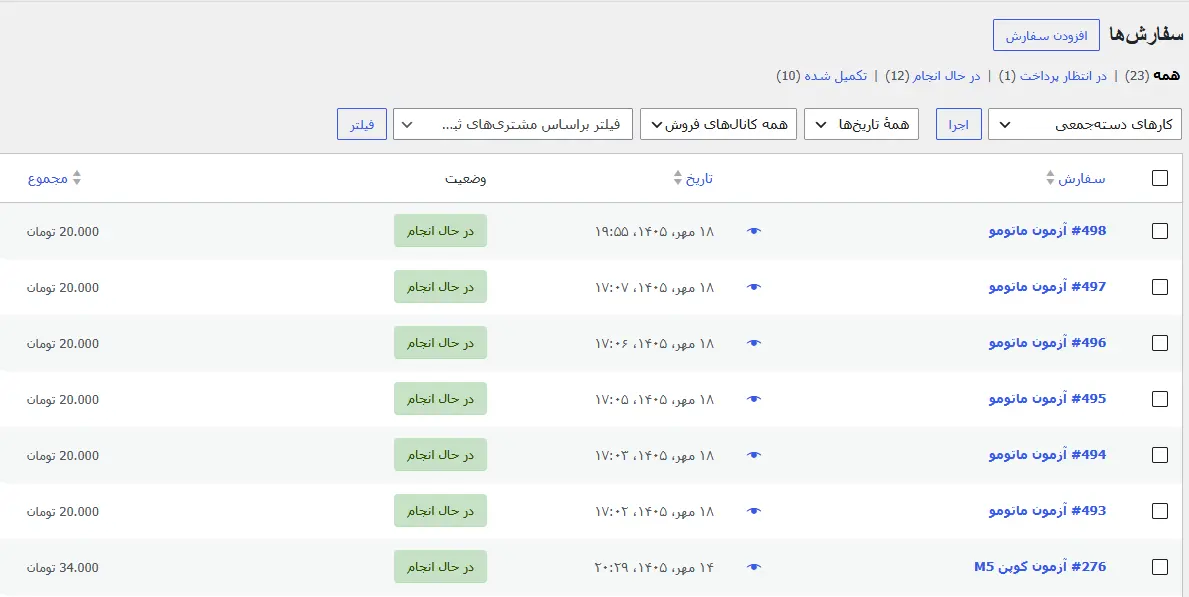Click 20.000 تومان total of order #498
The width and height of the screenshot is (1189, 597).
point(63,231)
